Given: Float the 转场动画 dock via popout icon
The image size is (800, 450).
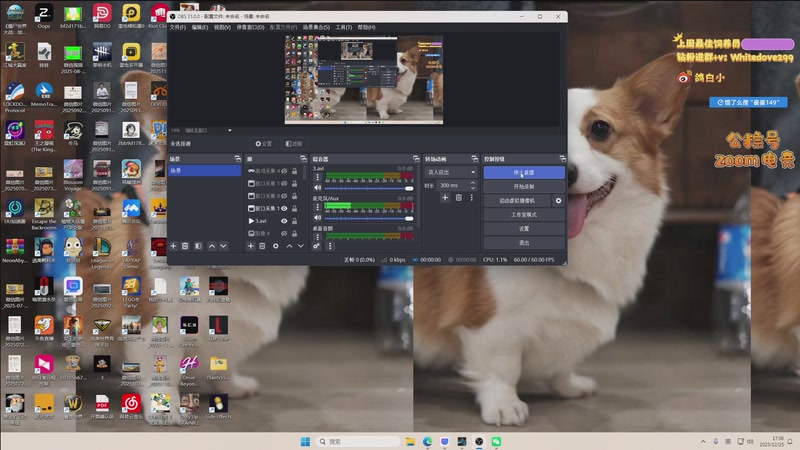Looking at the screenshot, I should point(474,159).
